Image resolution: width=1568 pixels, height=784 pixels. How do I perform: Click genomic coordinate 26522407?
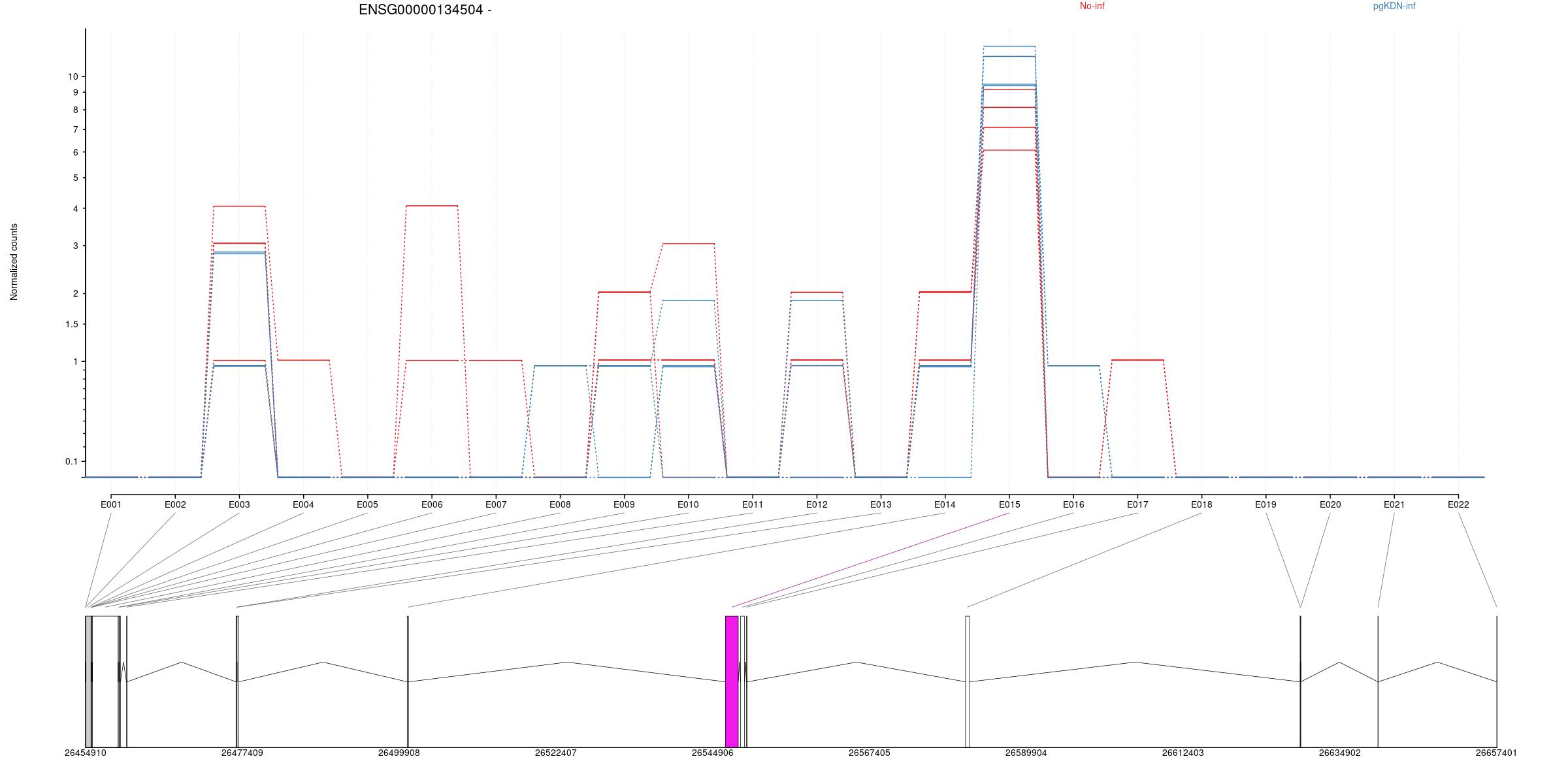coord(555,753)
